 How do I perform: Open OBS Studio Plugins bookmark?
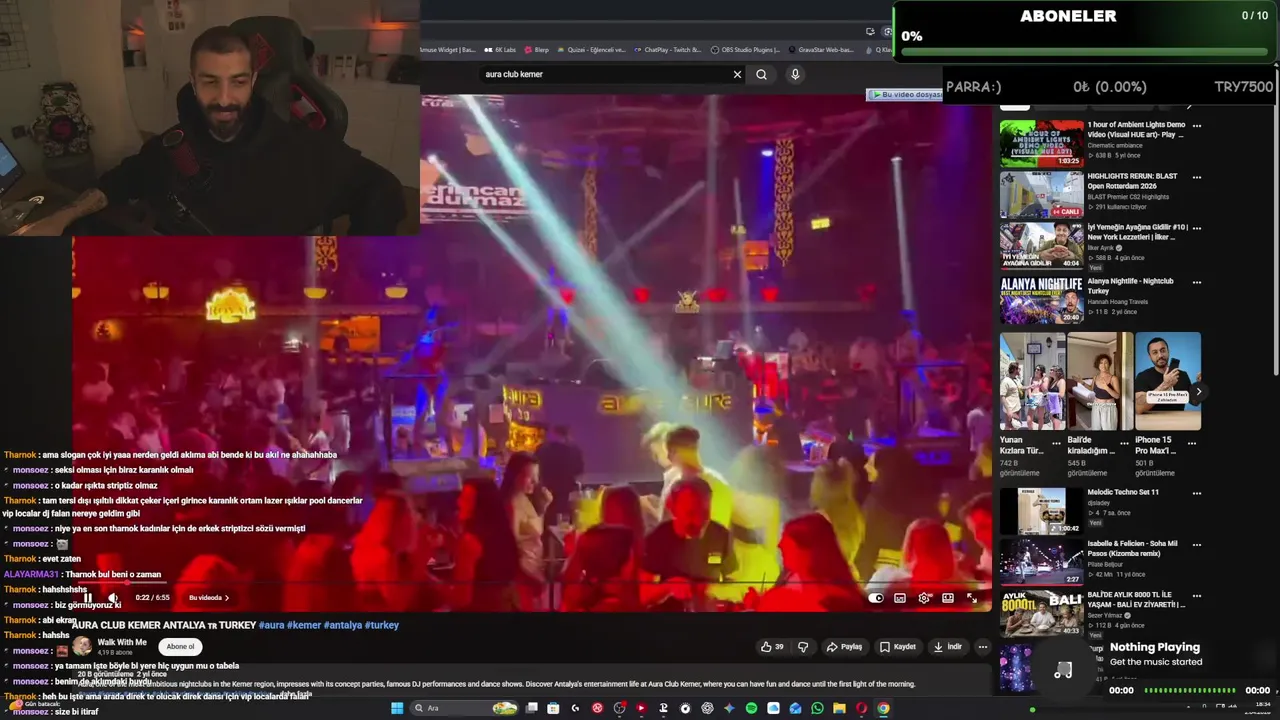click(x=745, y=49)
